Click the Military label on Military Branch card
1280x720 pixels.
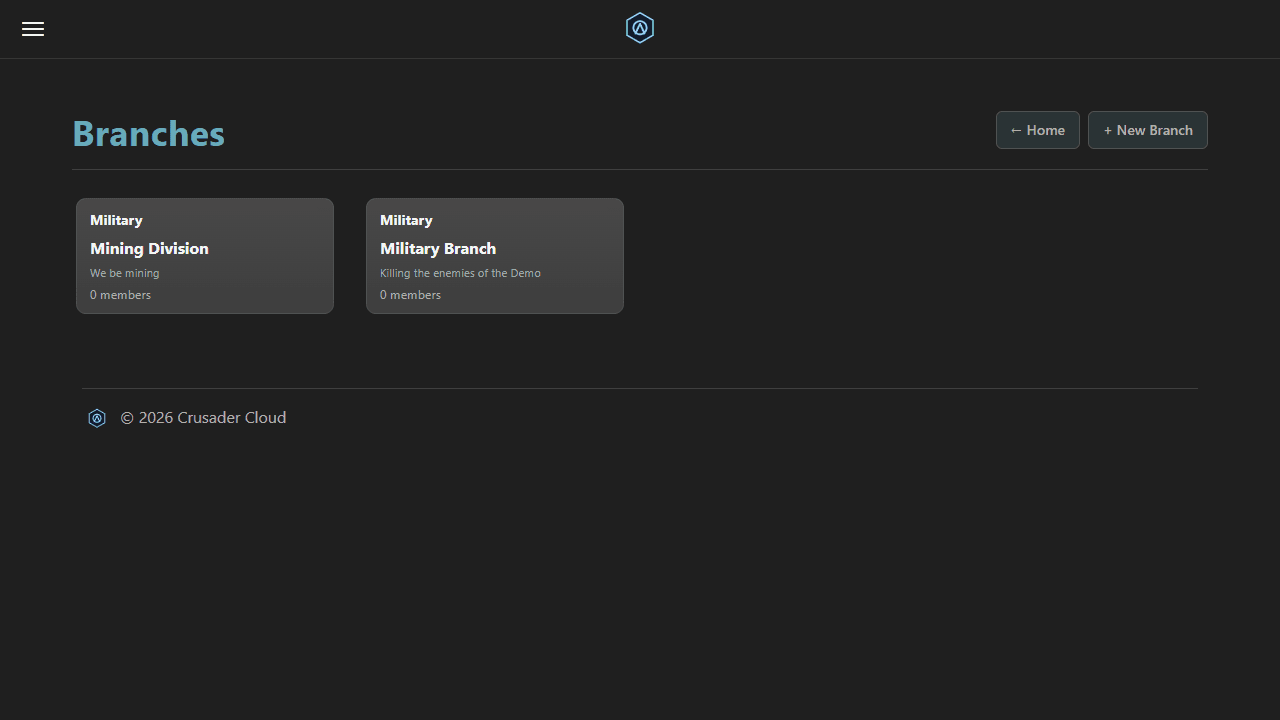pyautogui.click(x=406, y=220)
